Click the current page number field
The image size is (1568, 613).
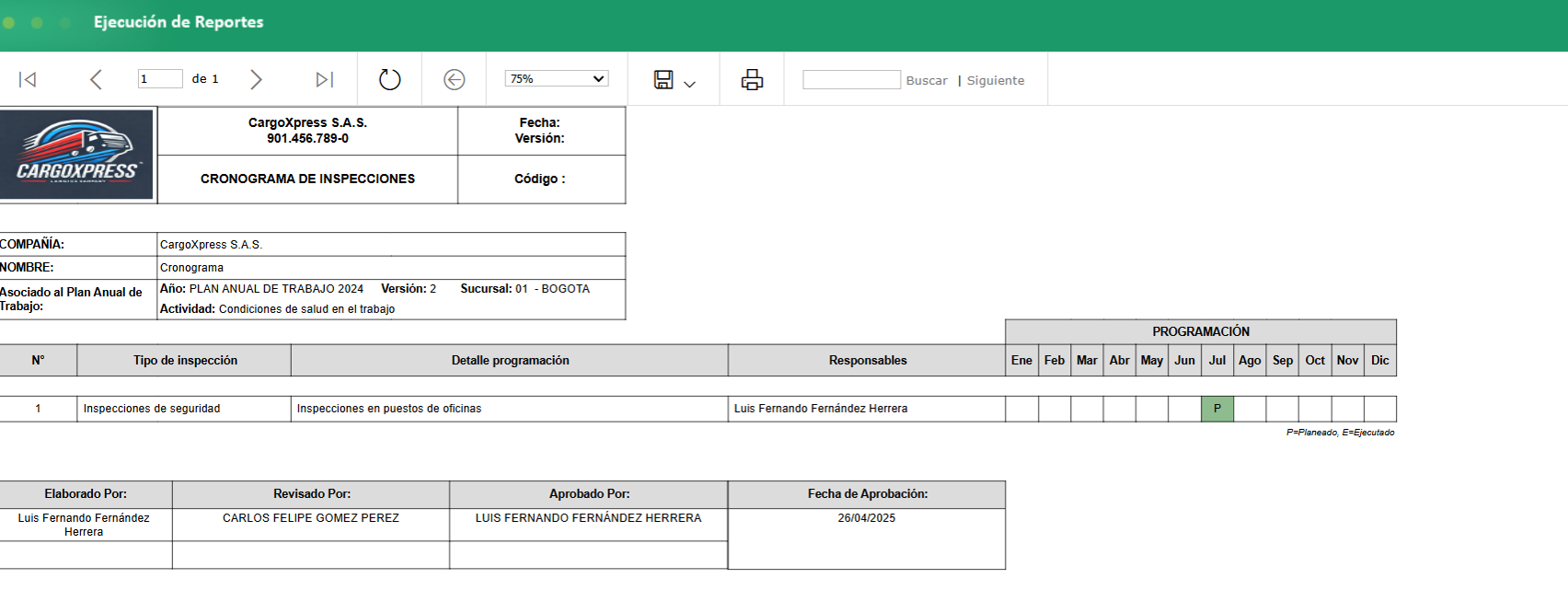pos(159,79)
